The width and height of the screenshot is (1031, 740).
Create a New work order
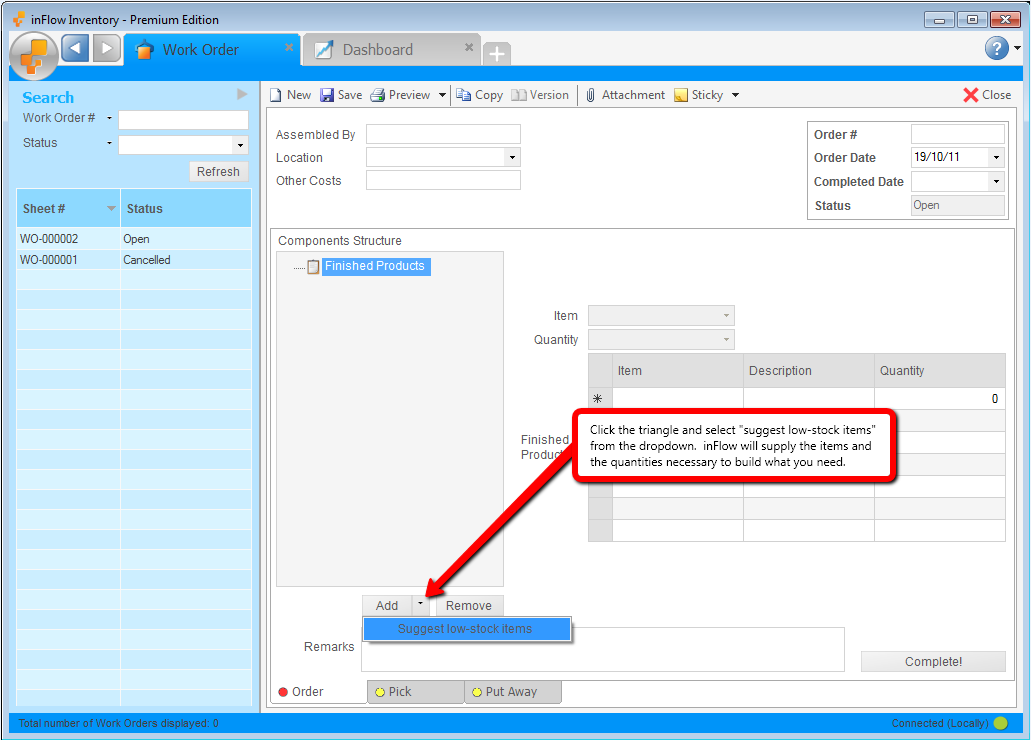click(x=291, y=95)
